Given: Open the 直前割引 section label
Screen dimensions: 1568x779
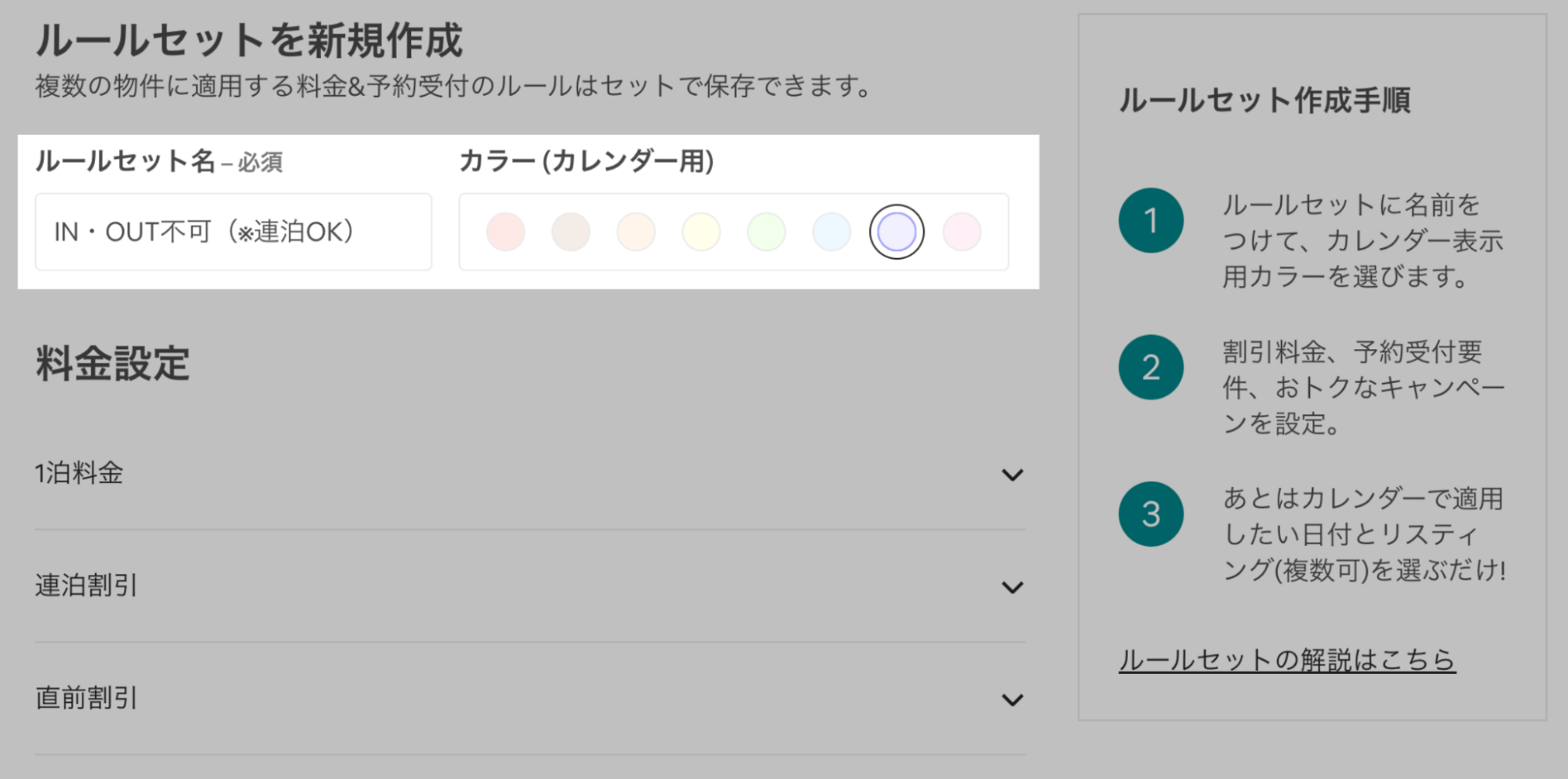Looking at the screenshot, I should pyautogui.click(x=86, y=697).
